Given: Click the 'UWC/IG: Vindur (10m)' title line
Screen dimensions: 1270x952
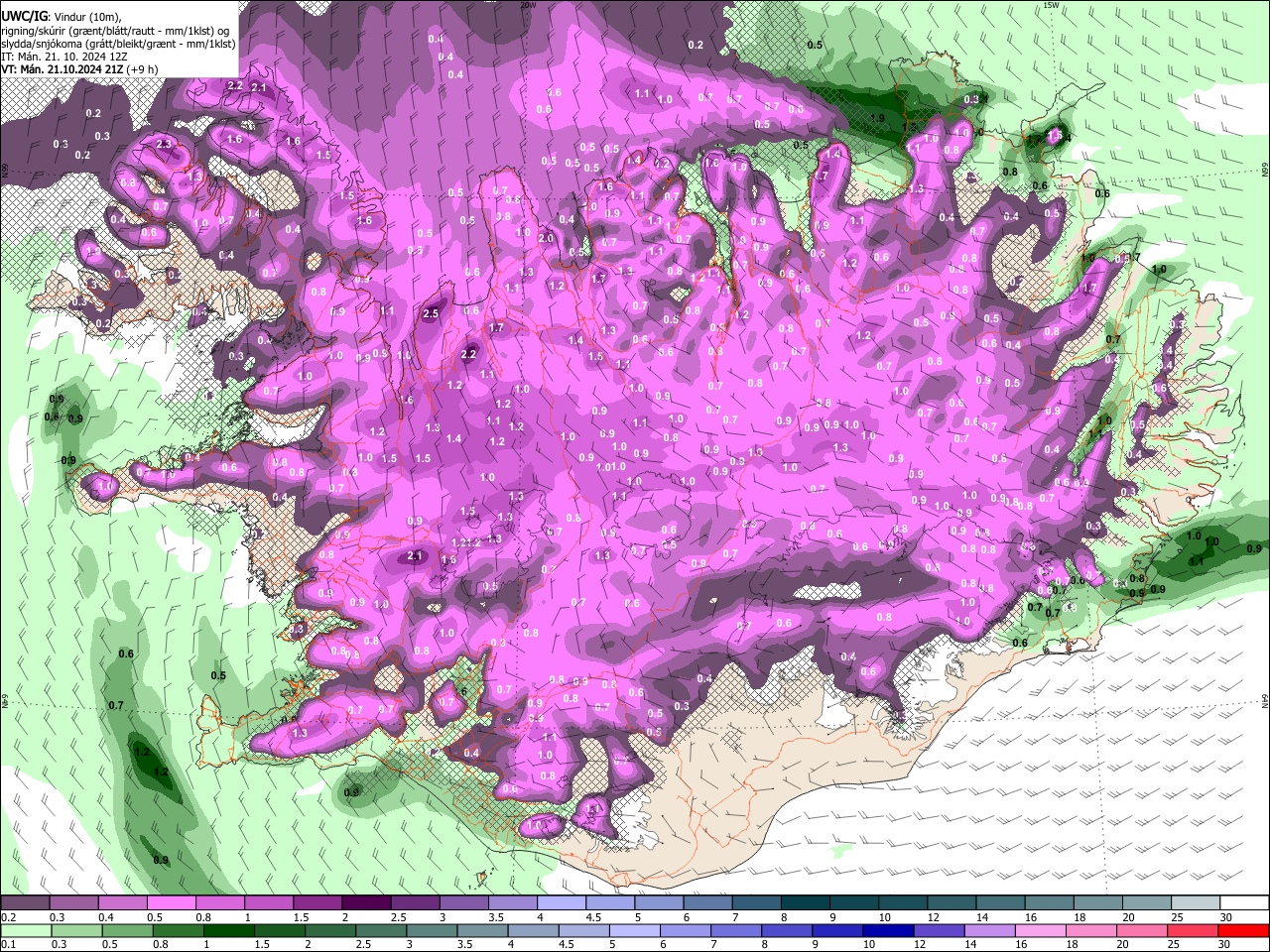Looking at the screenshot, I should (x=62, y=16).
